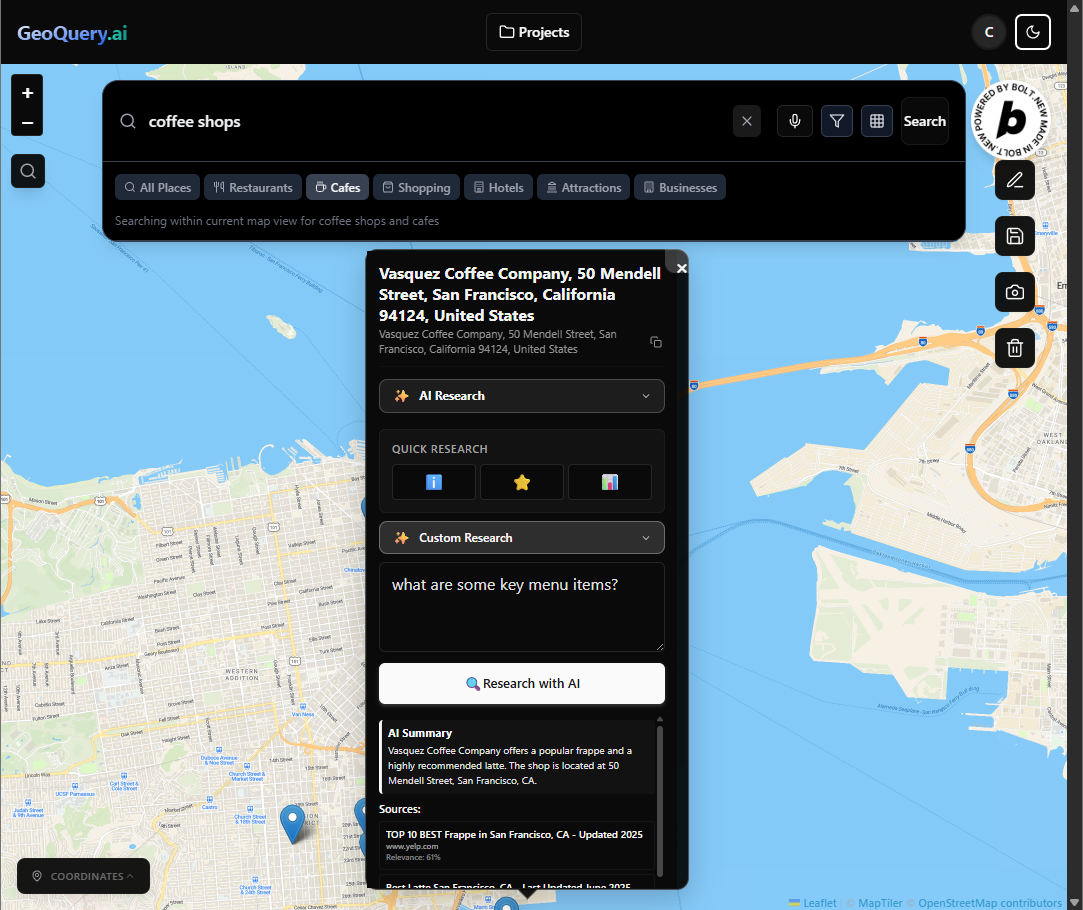
Task: Click the Bolt.new badge
Action: point(1010,120)
